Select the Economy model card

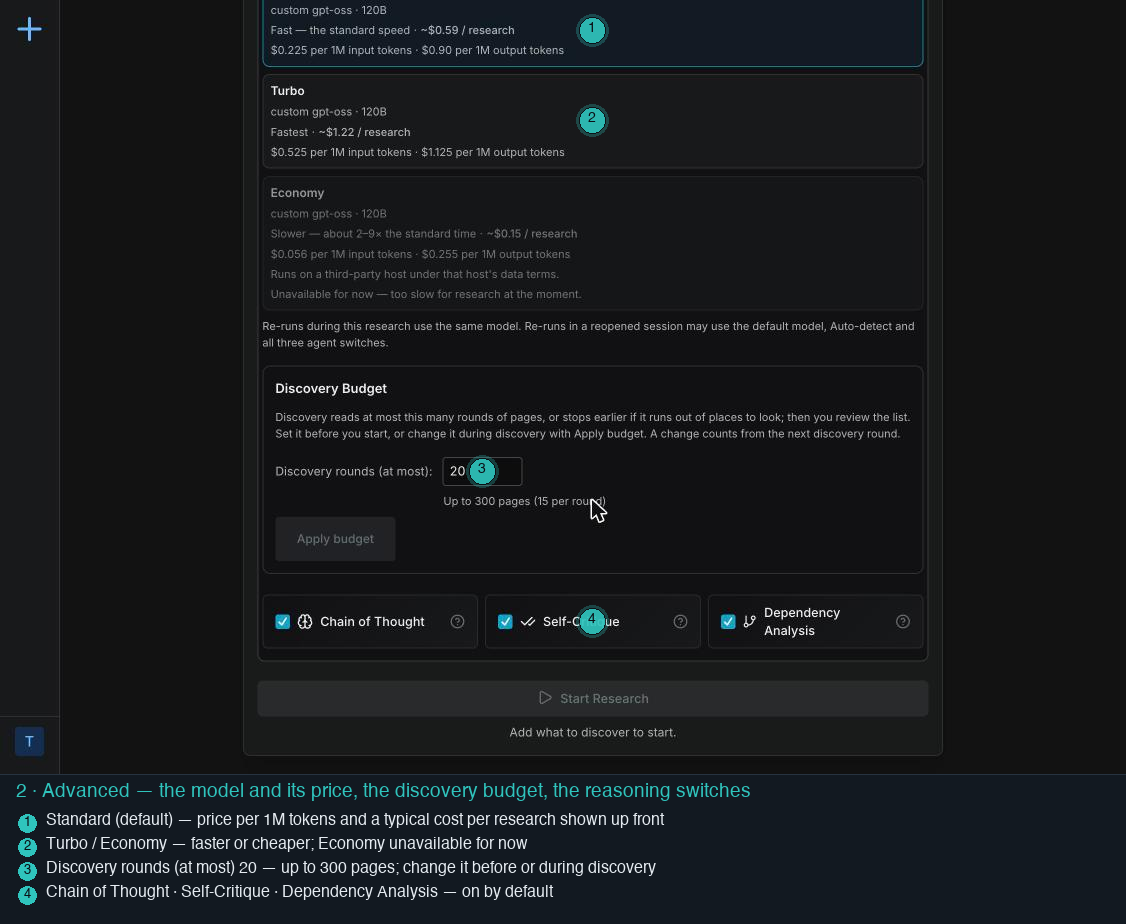pyautogui.click(x=592, y=243)
